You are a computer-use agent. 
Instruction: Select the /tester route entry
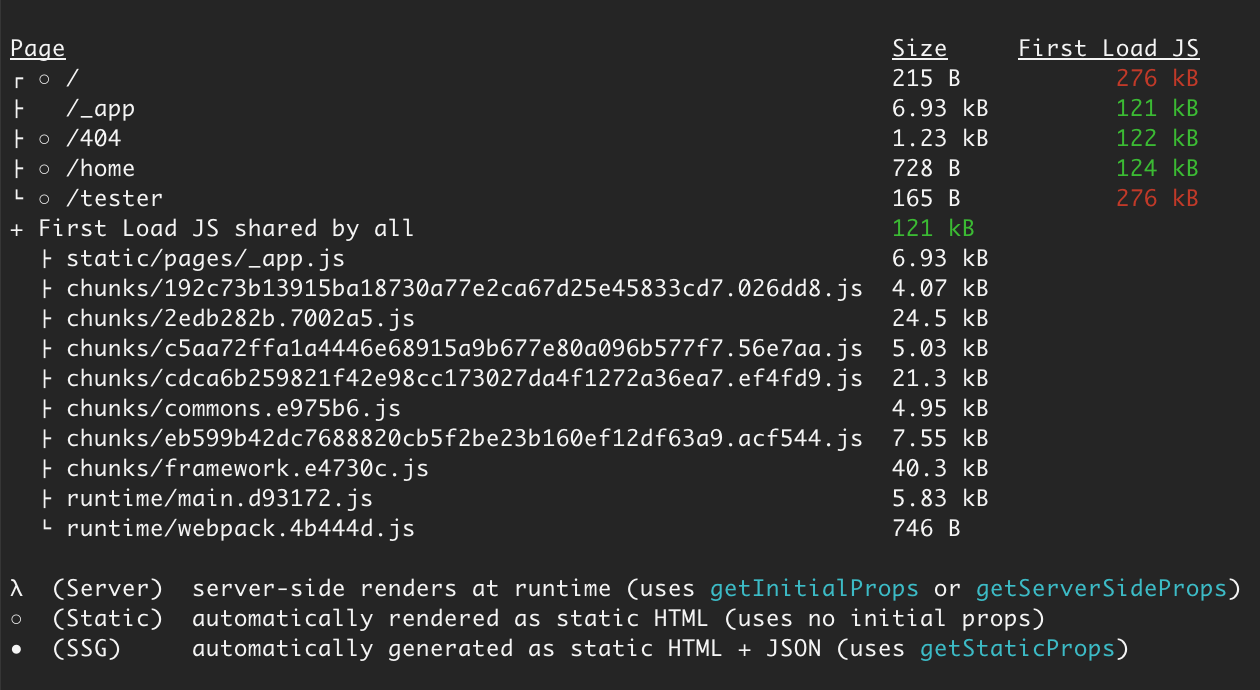(114, 199)
